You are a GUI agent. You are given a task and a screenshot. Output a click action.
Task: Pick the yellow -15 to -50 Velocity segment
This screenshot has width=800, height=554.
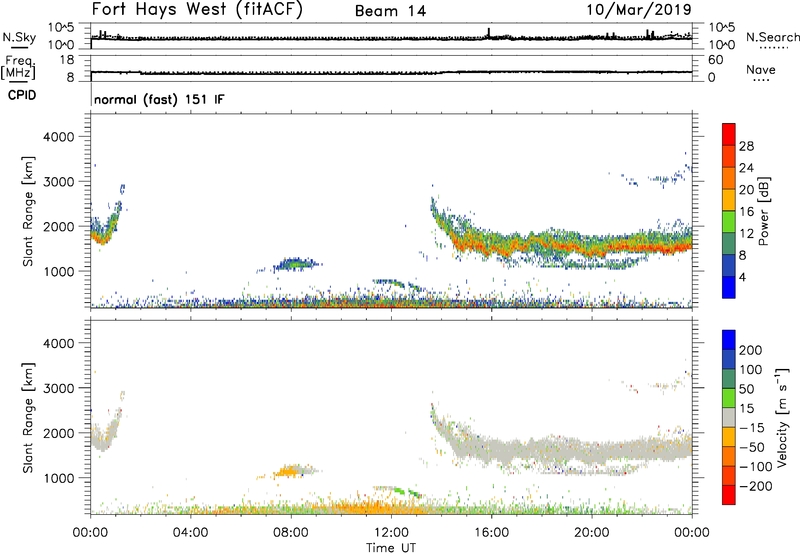729,437
